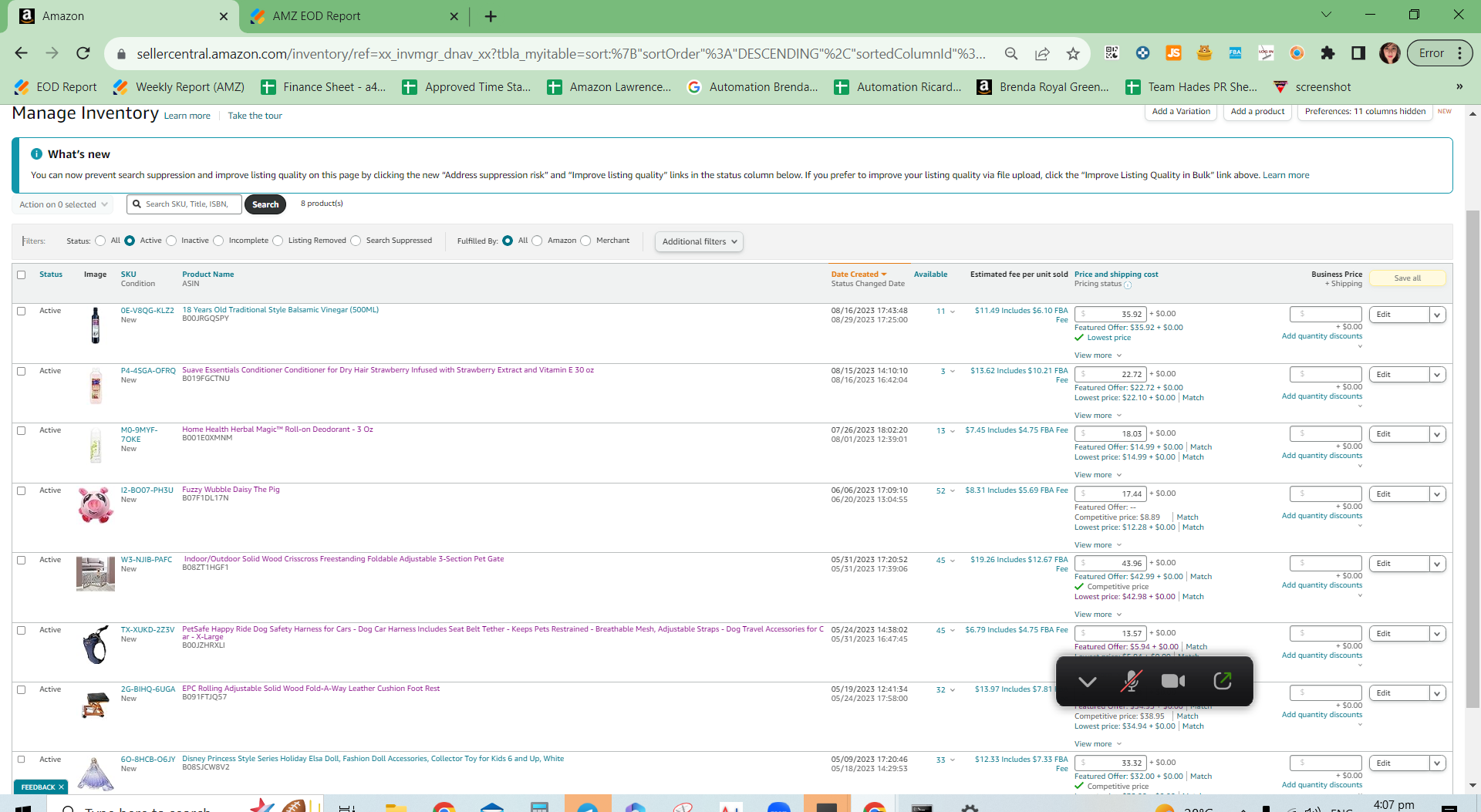Open the JS extension icon
Screen dimensions: 1481x812
1173,52
